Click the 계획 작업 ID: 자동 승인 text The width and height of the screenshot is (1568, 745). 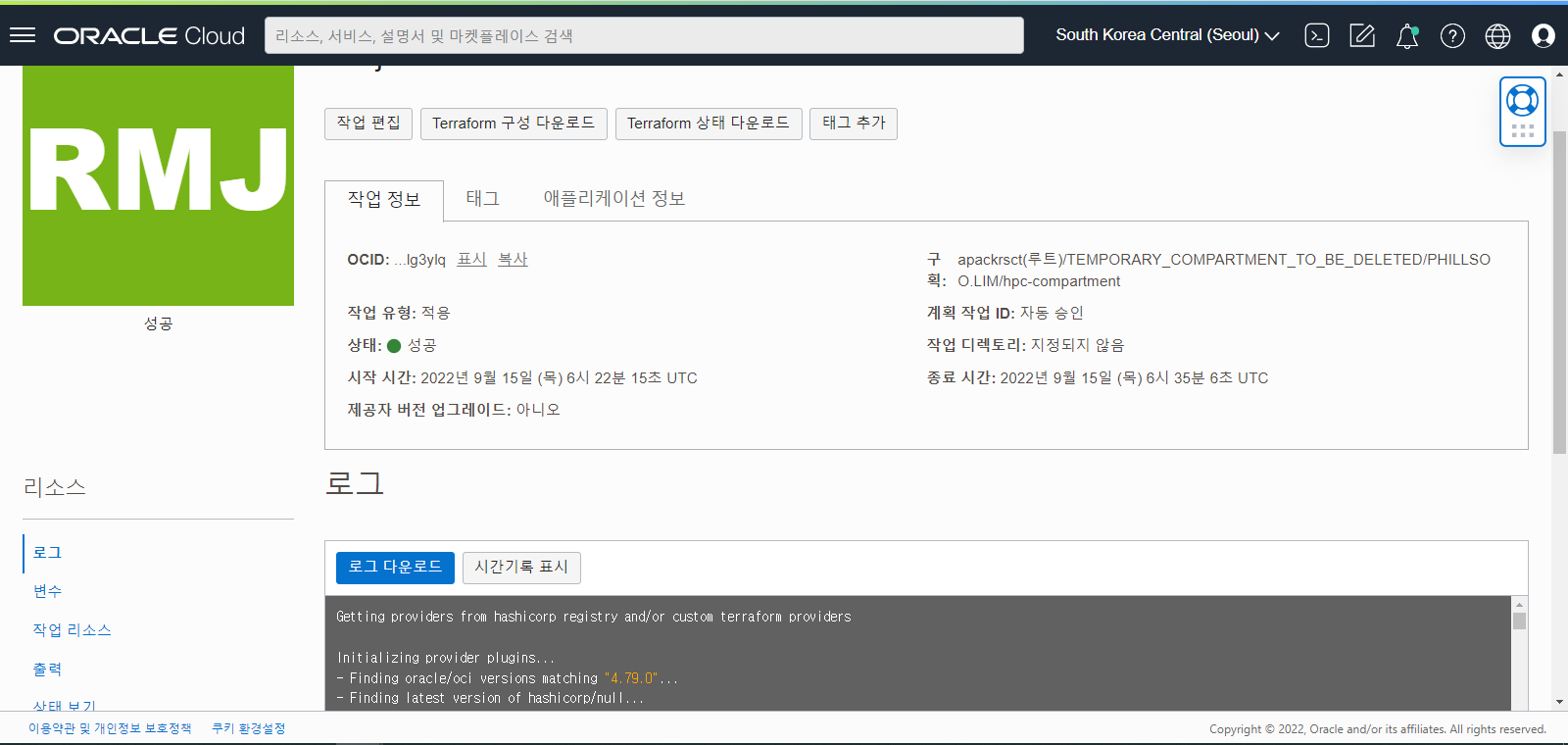(x=1005, y=313)
